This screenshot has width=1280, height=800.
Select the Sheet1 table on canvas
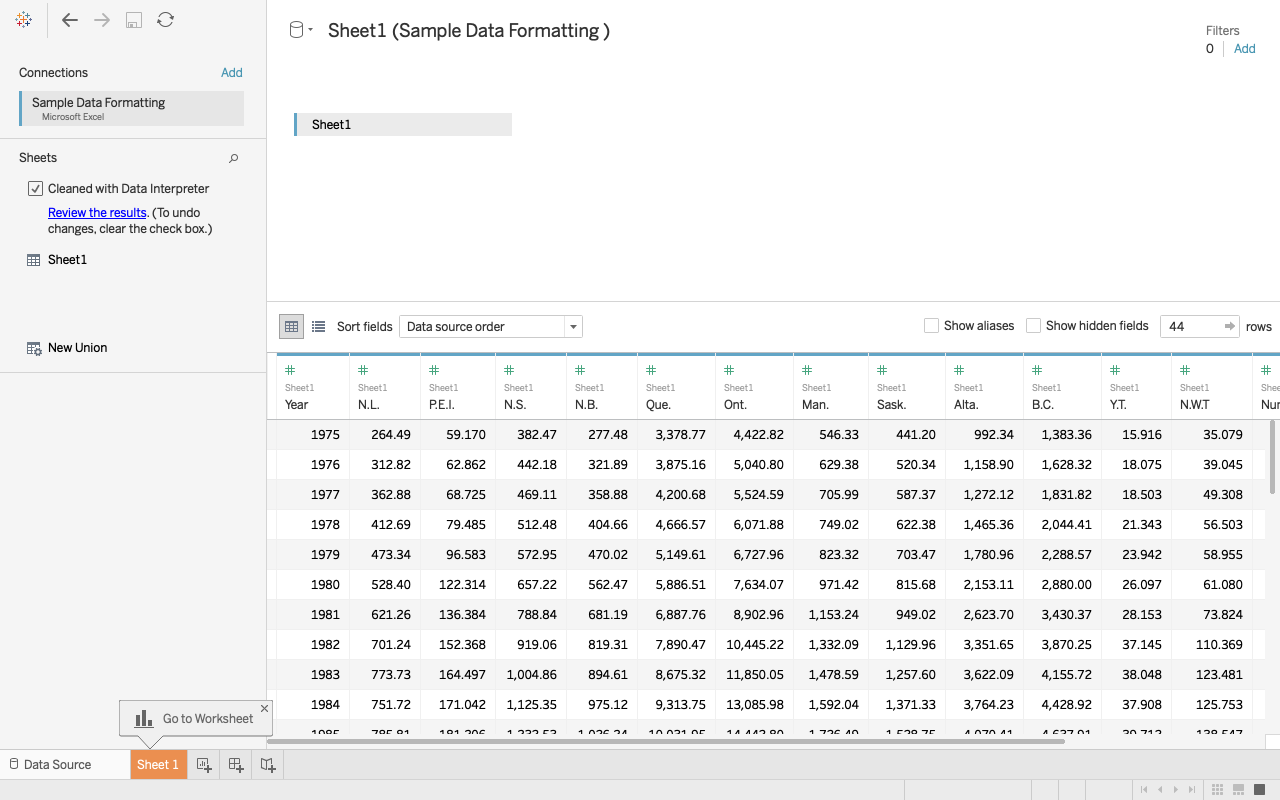pos(403,125)
